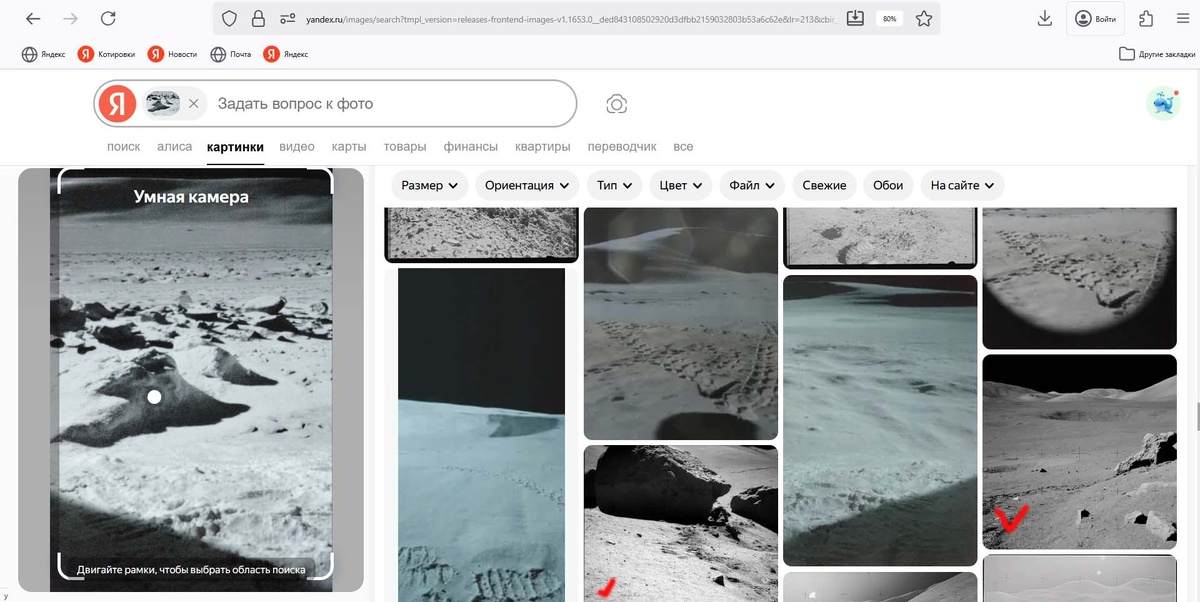Click the Войти account button
The image size is (1200, 602).
click(x=1096, y=18)
